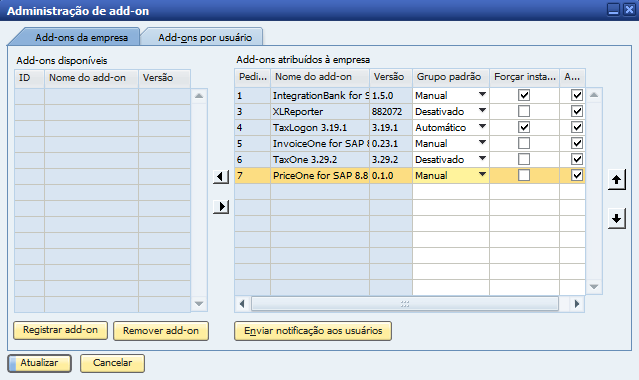Select TaxLogon 3.19.1 name cell
Viewport: 639px width, 380px height.
tap(320, 127)
